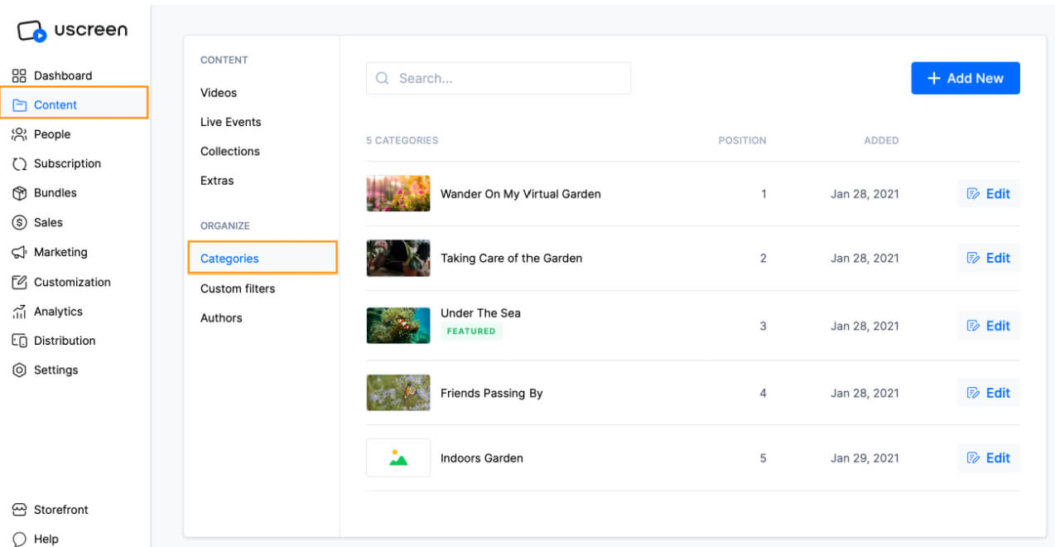The image size is (1055, 547).
Task: Go to Distribution in the sidebar
Action: point(64,341)
